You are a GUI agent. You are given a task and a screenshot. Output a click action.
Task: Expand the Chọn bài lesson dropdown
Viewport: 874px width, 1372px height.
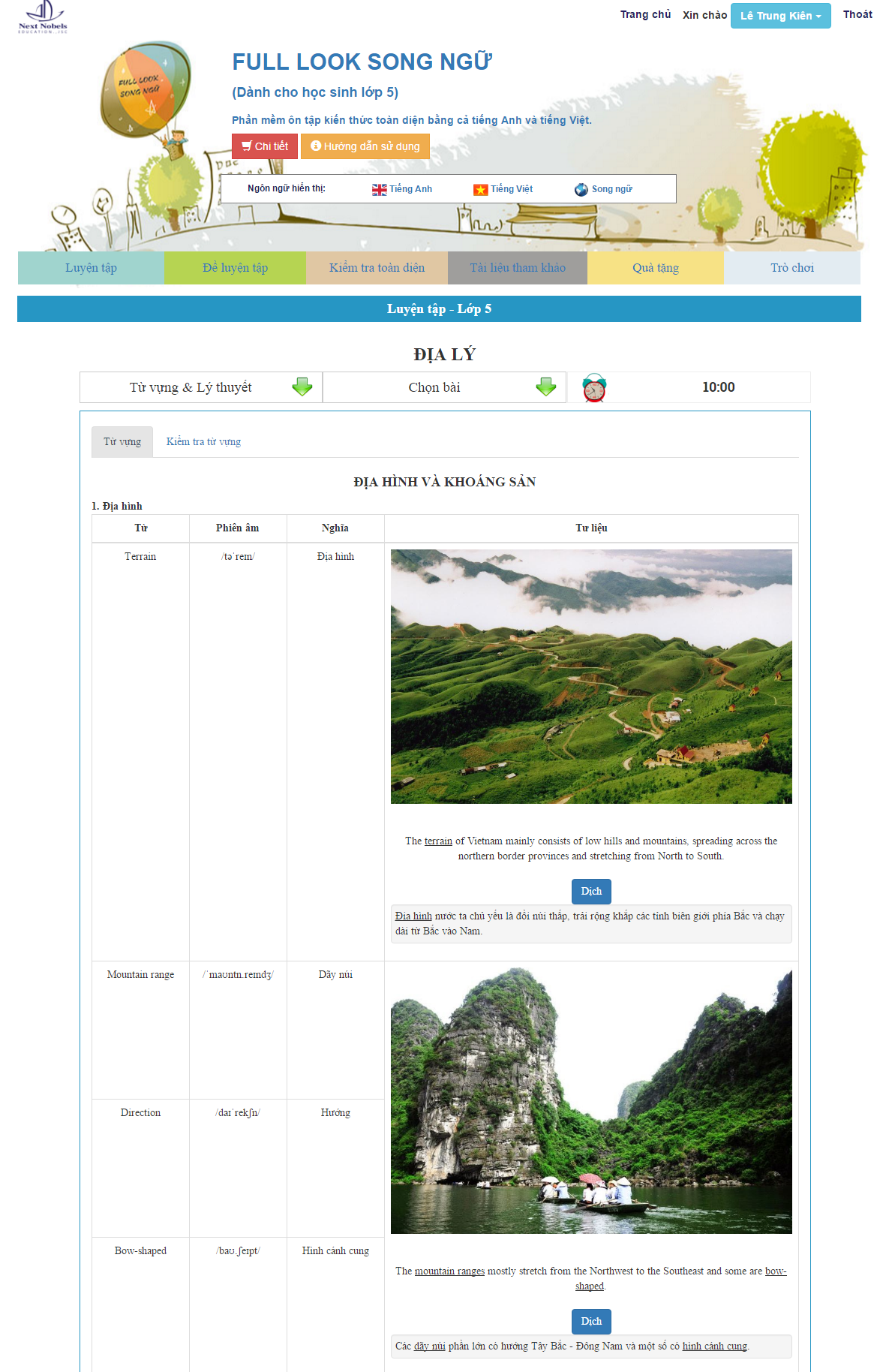[x=444, y=387]
